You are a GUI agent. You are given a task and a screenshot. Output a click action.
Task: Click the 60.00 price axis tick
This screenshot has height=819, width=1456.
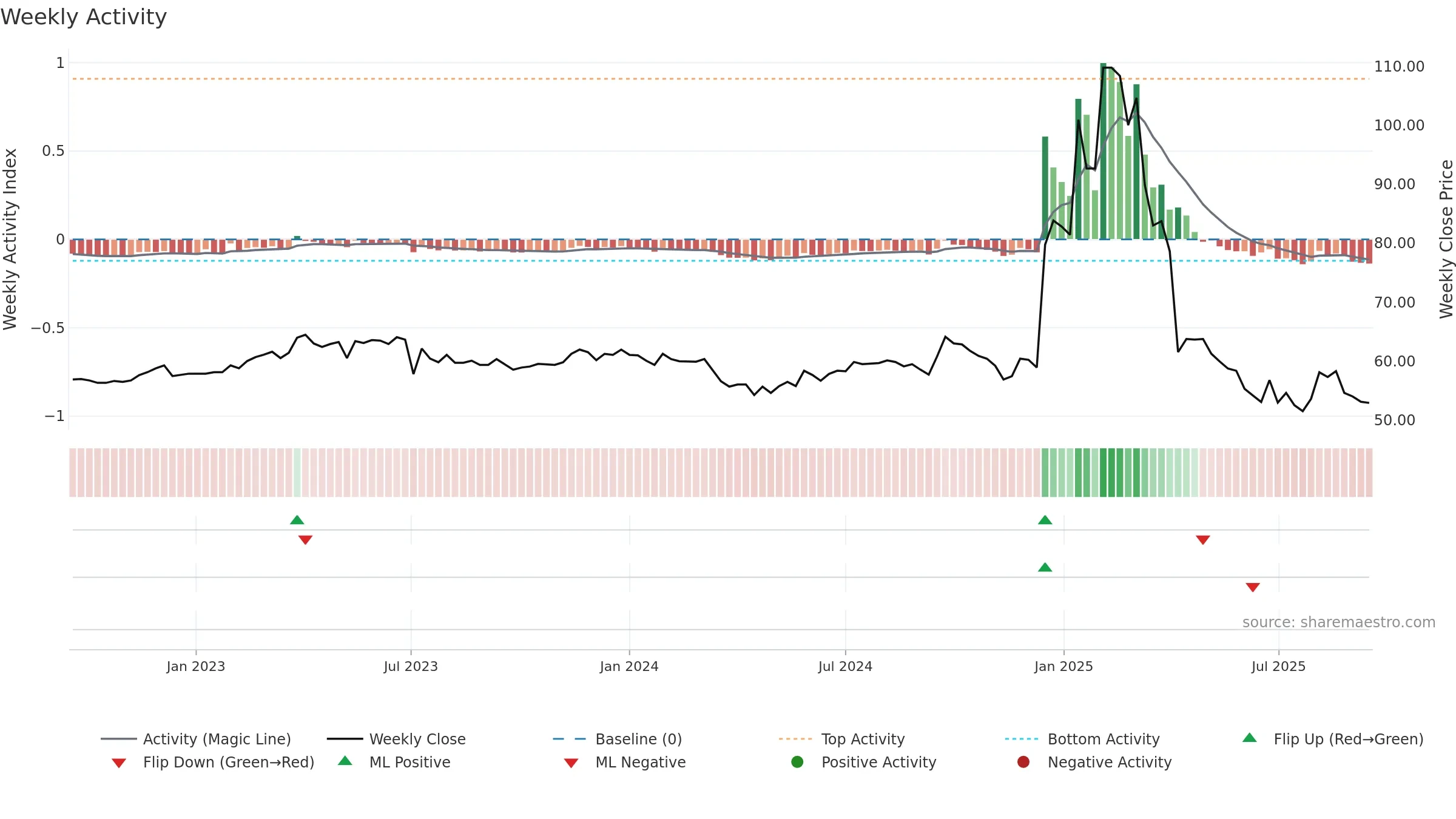pyautogui.click(x=1394, y=361)
